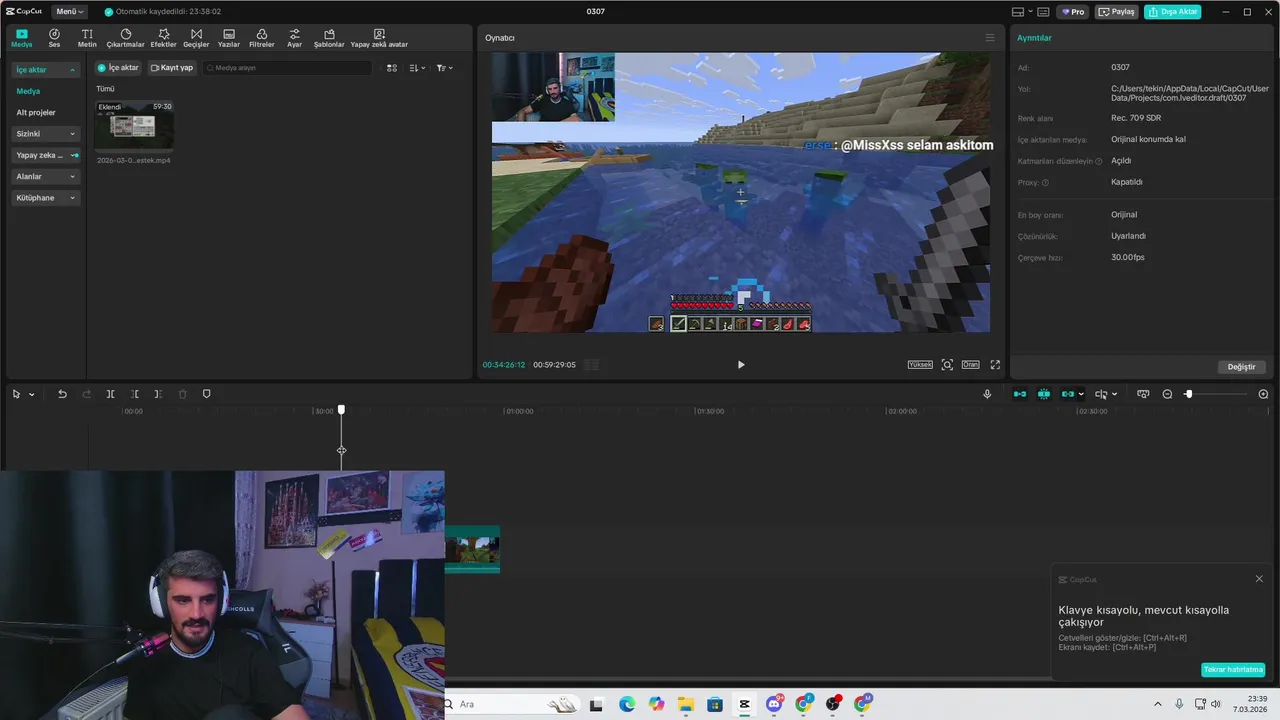This screenshot has height=720, width=1280.
Task: Dismiss the CapCut shortcut conflict notification
Action: (1259, 579)
